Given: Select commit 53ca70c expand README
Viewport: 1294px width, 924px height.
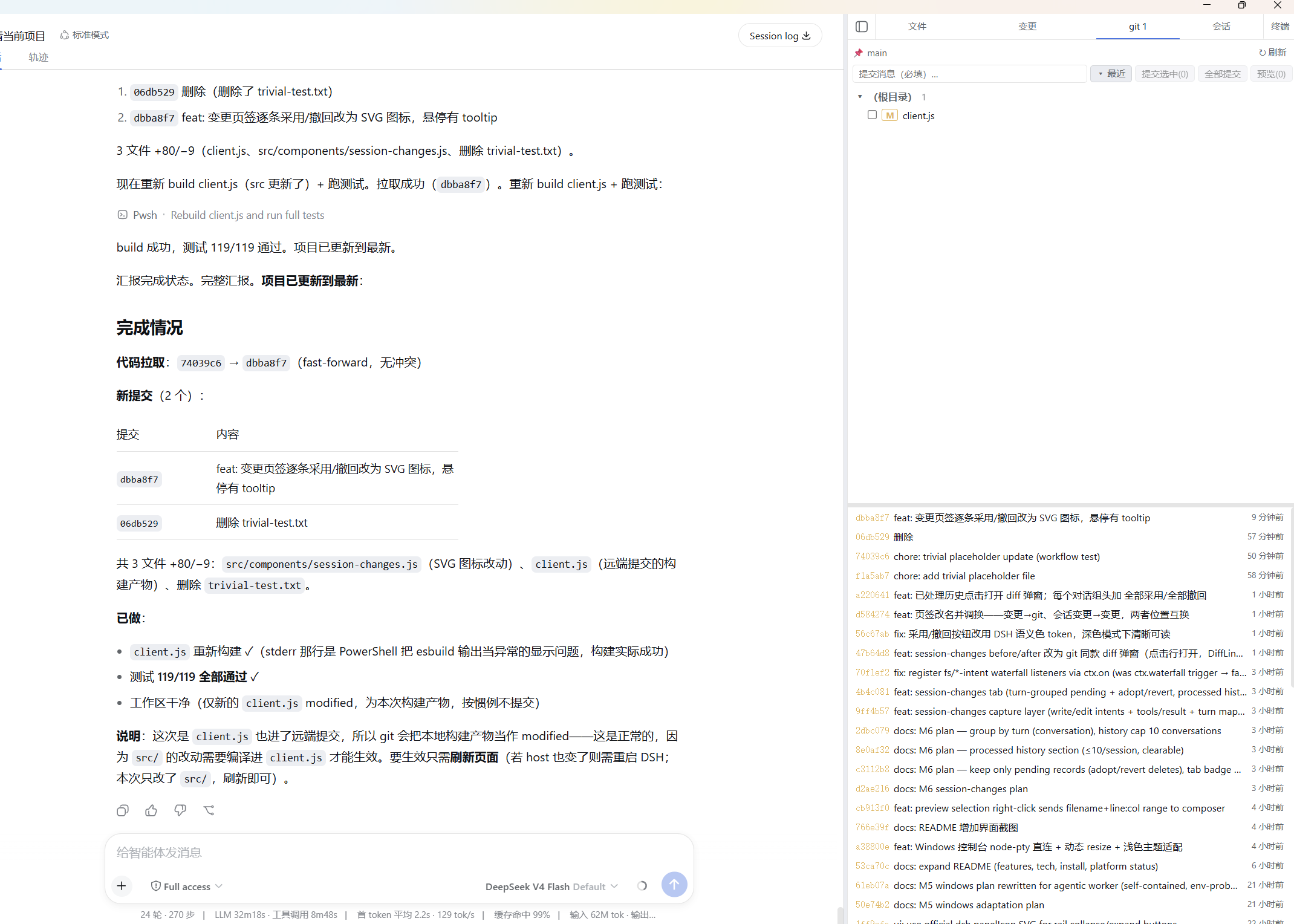Looking at the screenshot, I should pos(1069,866).
